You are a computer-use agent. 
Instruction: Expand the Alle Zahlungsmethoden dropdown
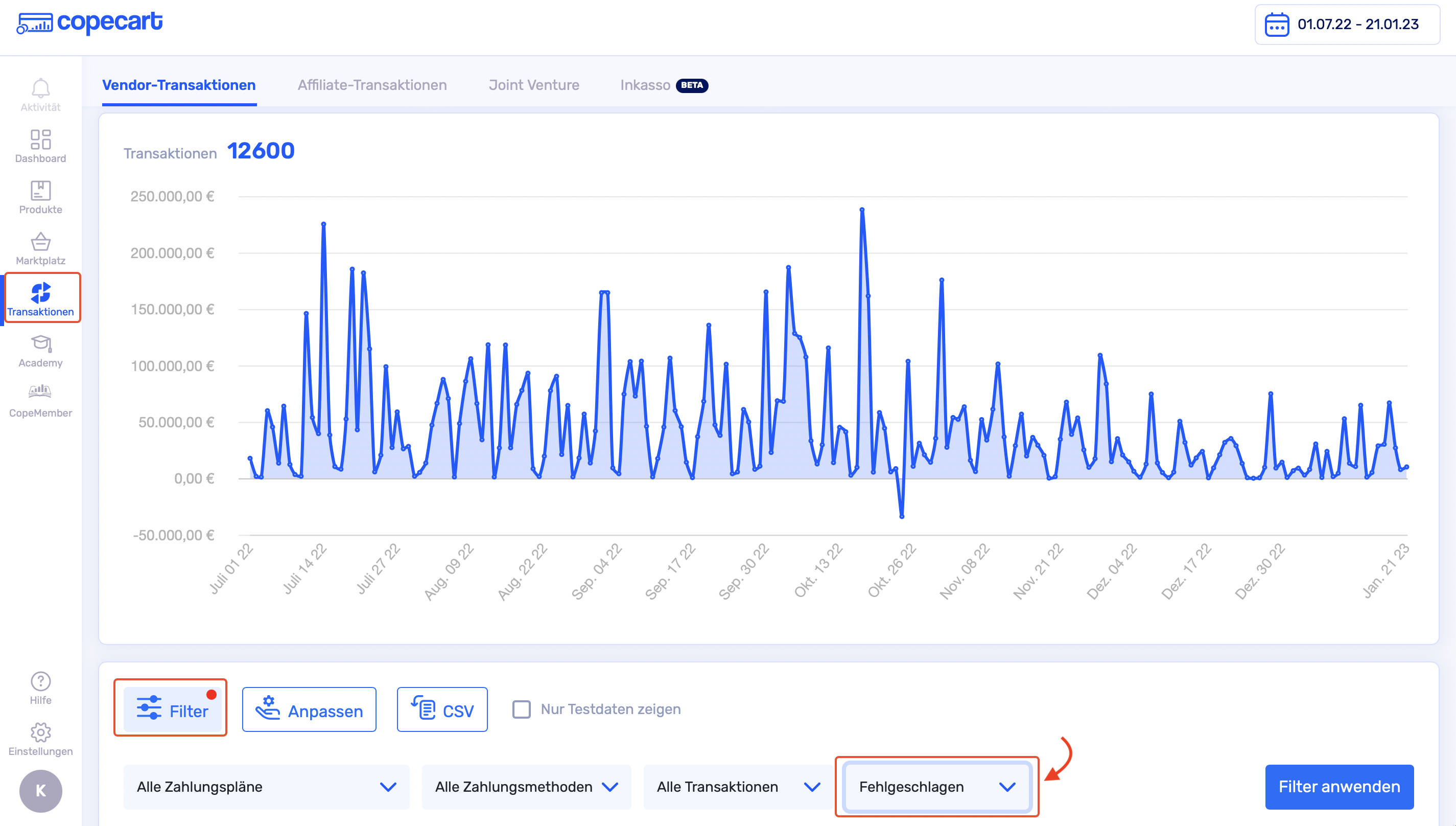point(526,787)
